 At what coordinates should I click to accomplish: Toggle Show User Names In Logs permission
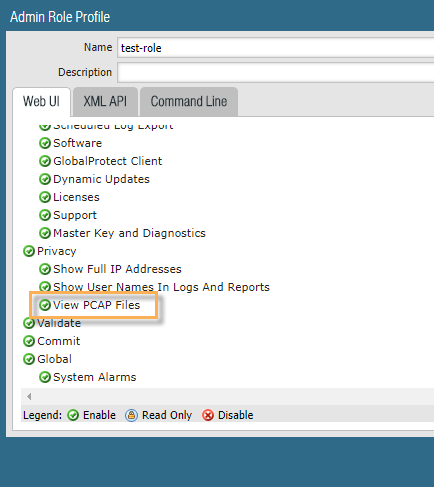click(45, 287)
